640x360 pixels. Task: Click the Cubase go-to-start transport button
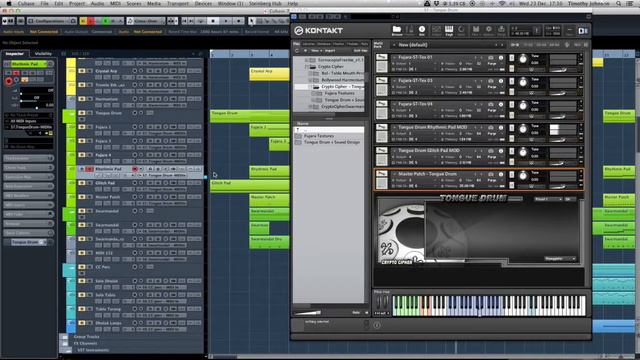click(x=185, y=20)
